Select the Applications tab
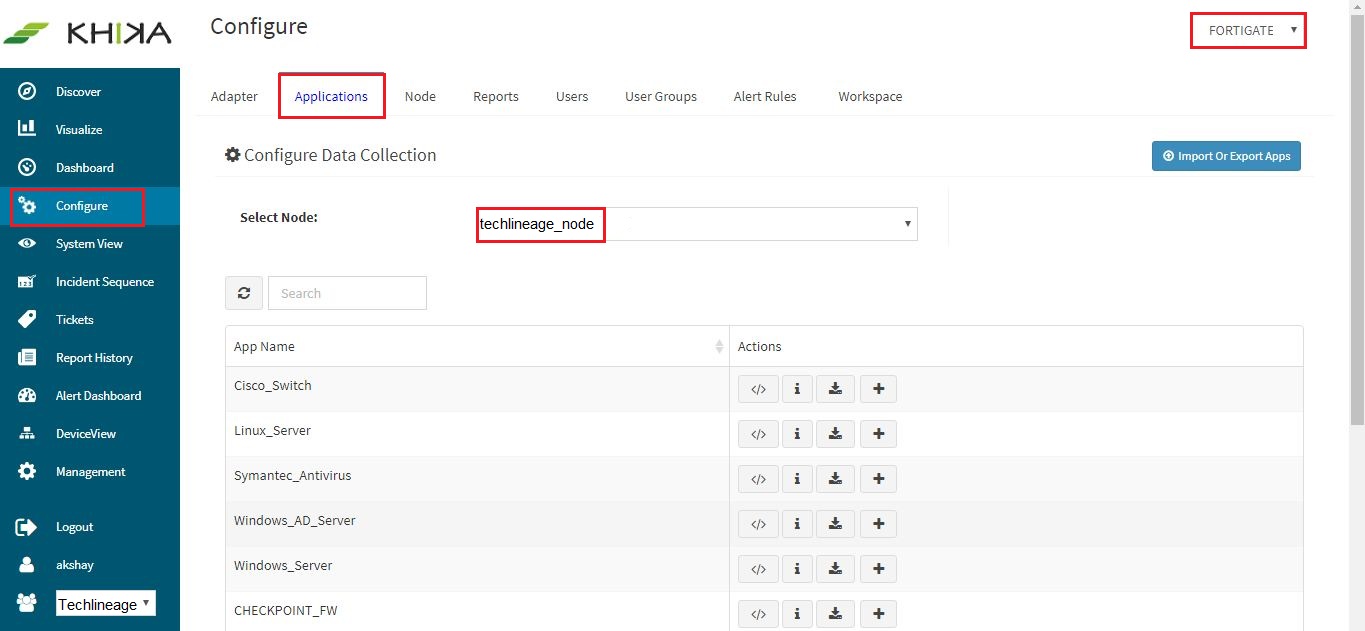The image size is (1365, 631). tap(331, 96)
